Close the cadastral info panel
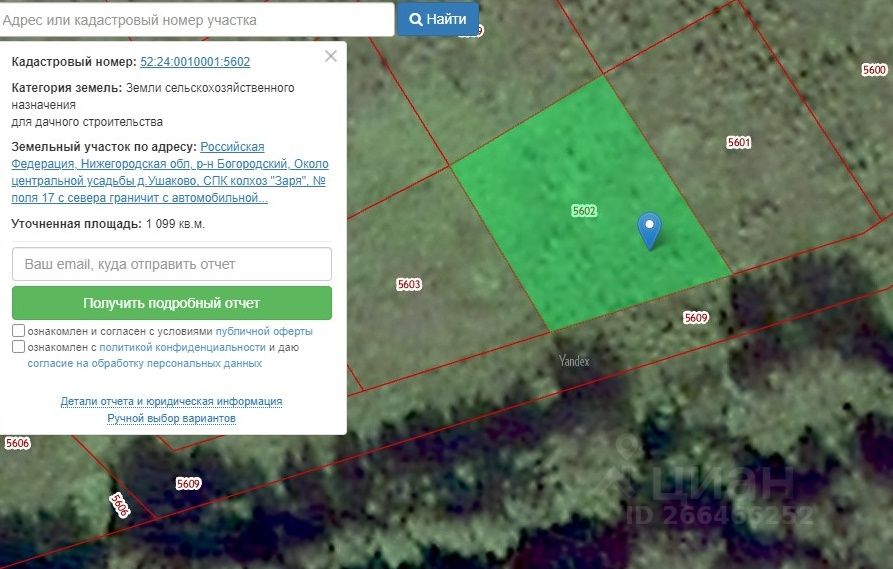 coord(331,56)
